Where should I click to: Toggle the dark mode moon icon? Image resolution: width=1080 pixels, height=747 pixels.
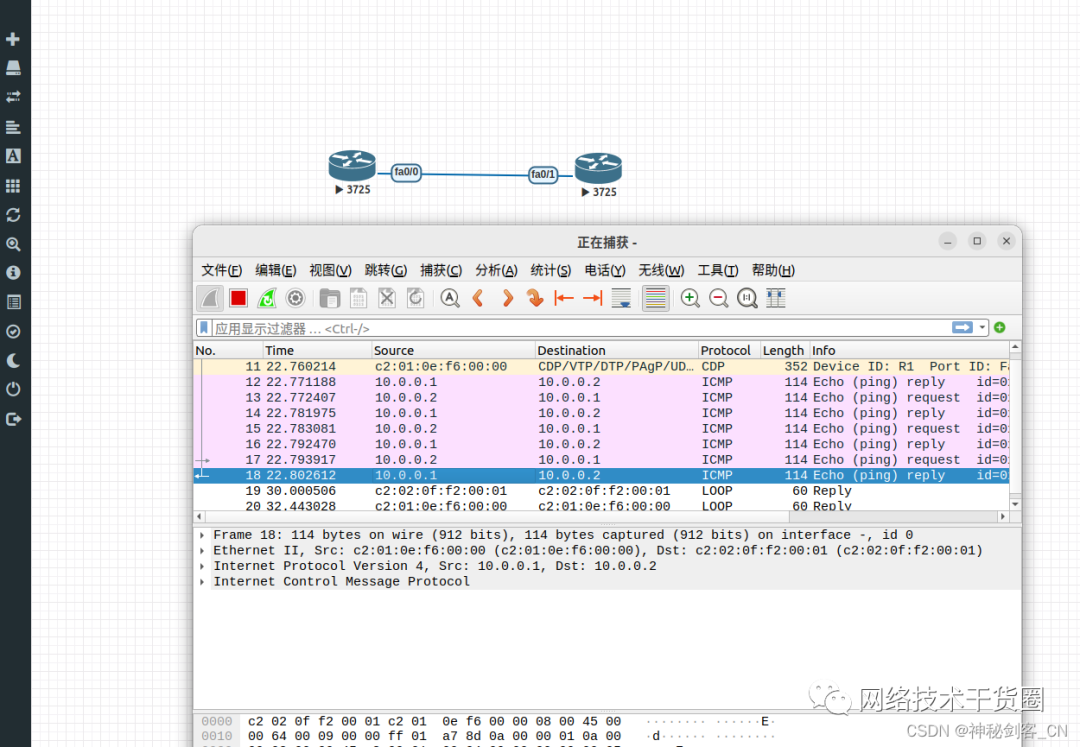tap(13, 360)
